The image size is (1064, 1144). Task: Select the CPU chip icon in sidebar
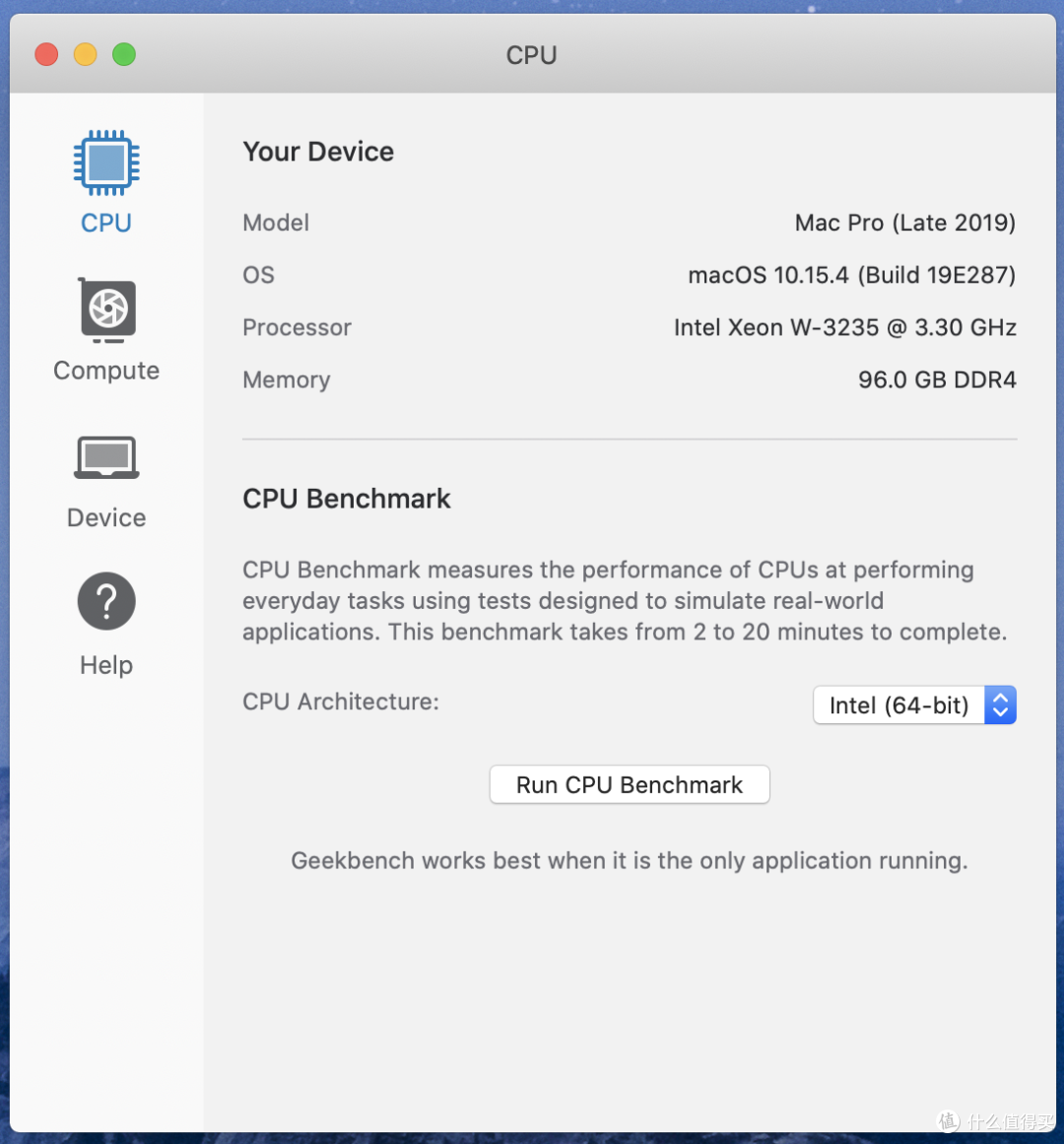point(106,163)
